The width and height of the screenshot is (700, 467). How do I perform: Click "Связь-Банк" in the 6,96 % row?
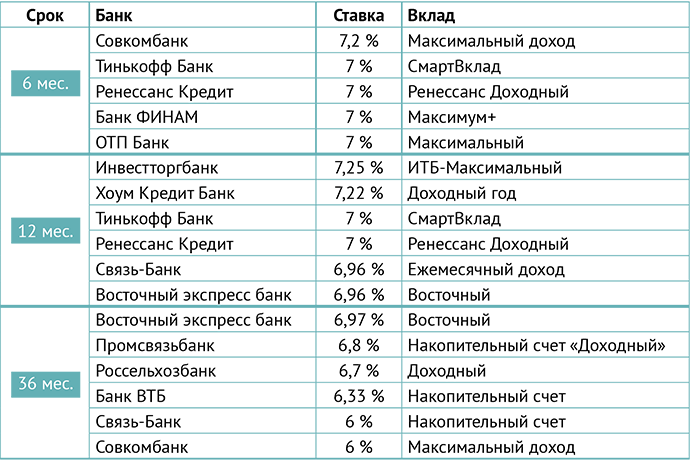[x=138, y=270]
